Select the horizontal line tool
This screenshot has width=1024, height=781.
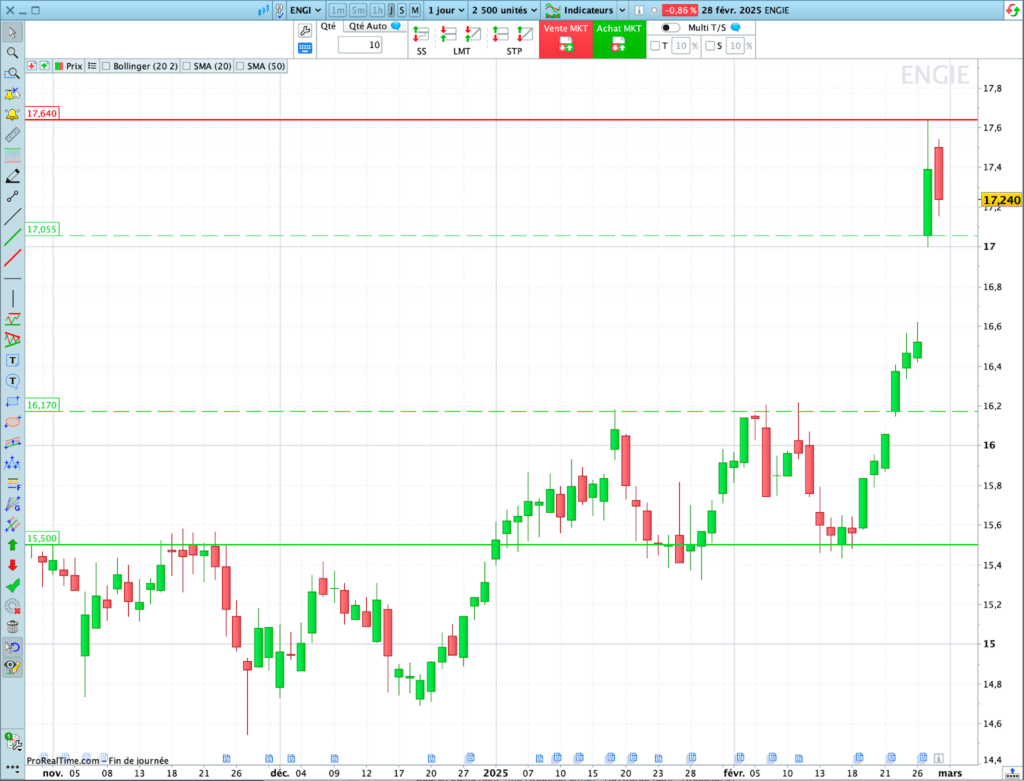pyautogui.click(x=12, y=279)
